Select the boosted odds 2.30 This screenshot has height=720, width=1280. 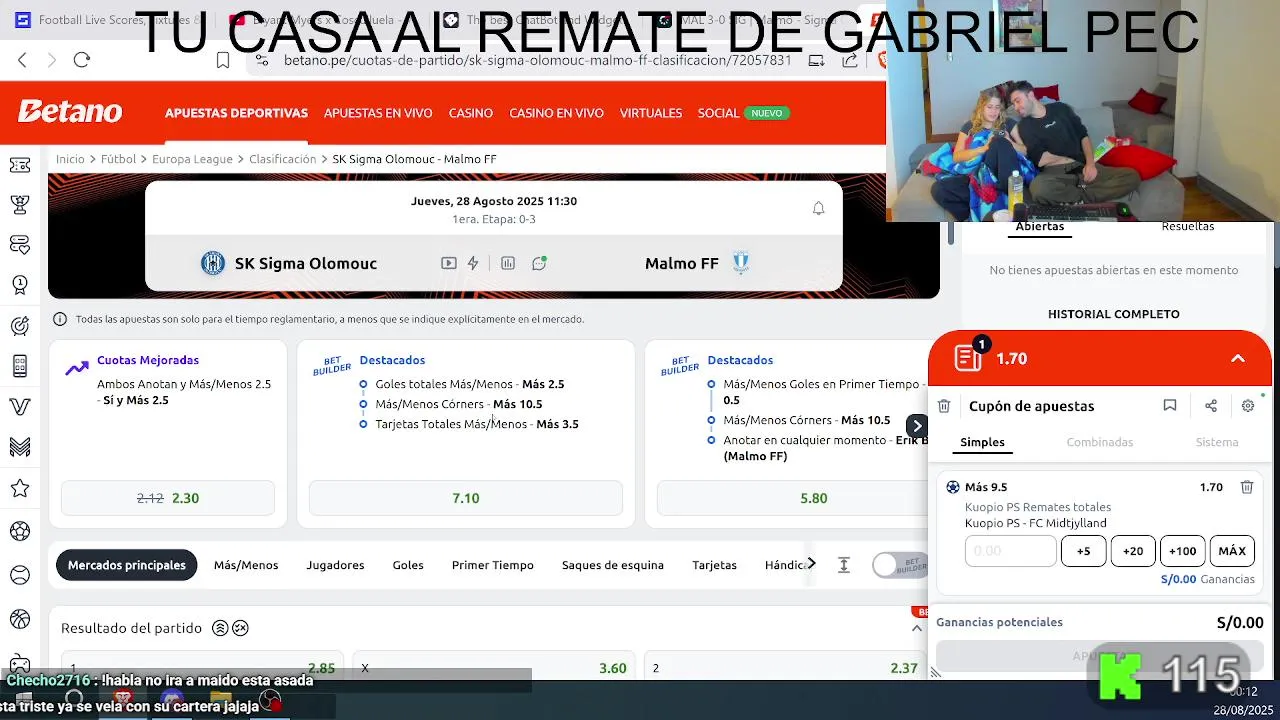click(x=168, y=498)
